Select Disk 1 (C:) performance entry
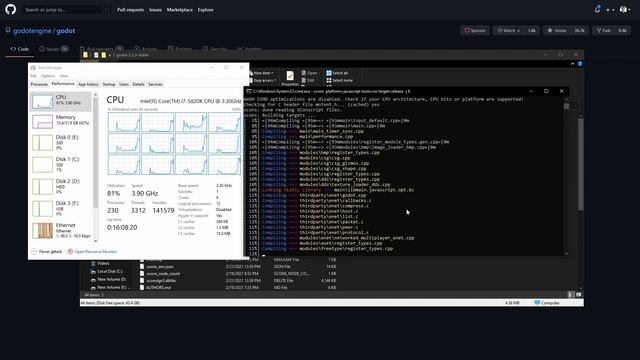Viewport: 640px width, 360px height. coord(61,164)
